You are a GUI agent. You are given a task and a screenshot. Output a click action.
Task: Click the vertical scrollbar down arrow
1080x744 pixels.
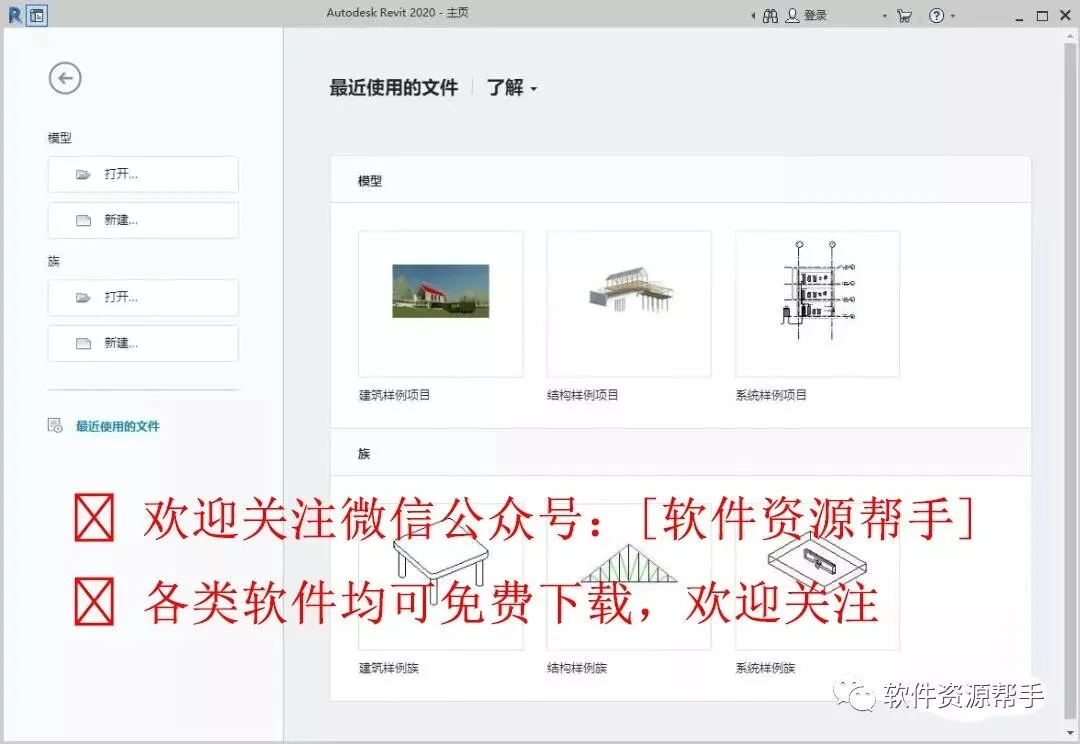[1071, 732]
